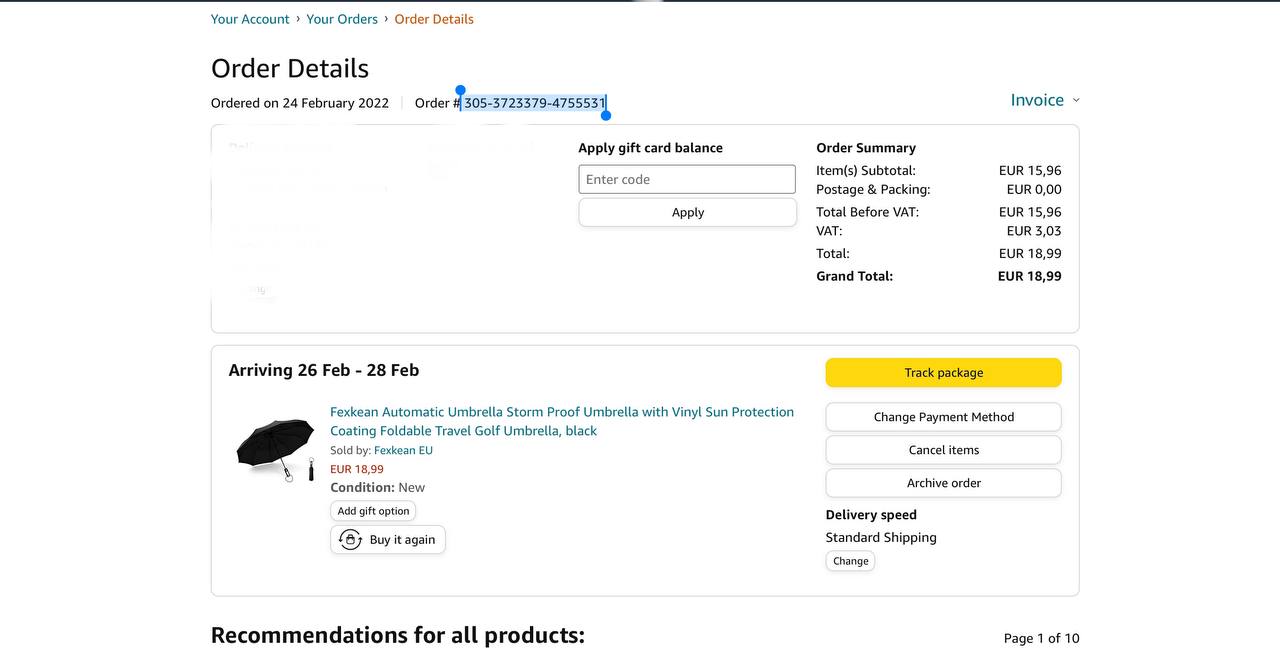The height and width of the screenshot is (648, 1280).
Task: Focus the gift card Enter code field
Action: [687, 180]
